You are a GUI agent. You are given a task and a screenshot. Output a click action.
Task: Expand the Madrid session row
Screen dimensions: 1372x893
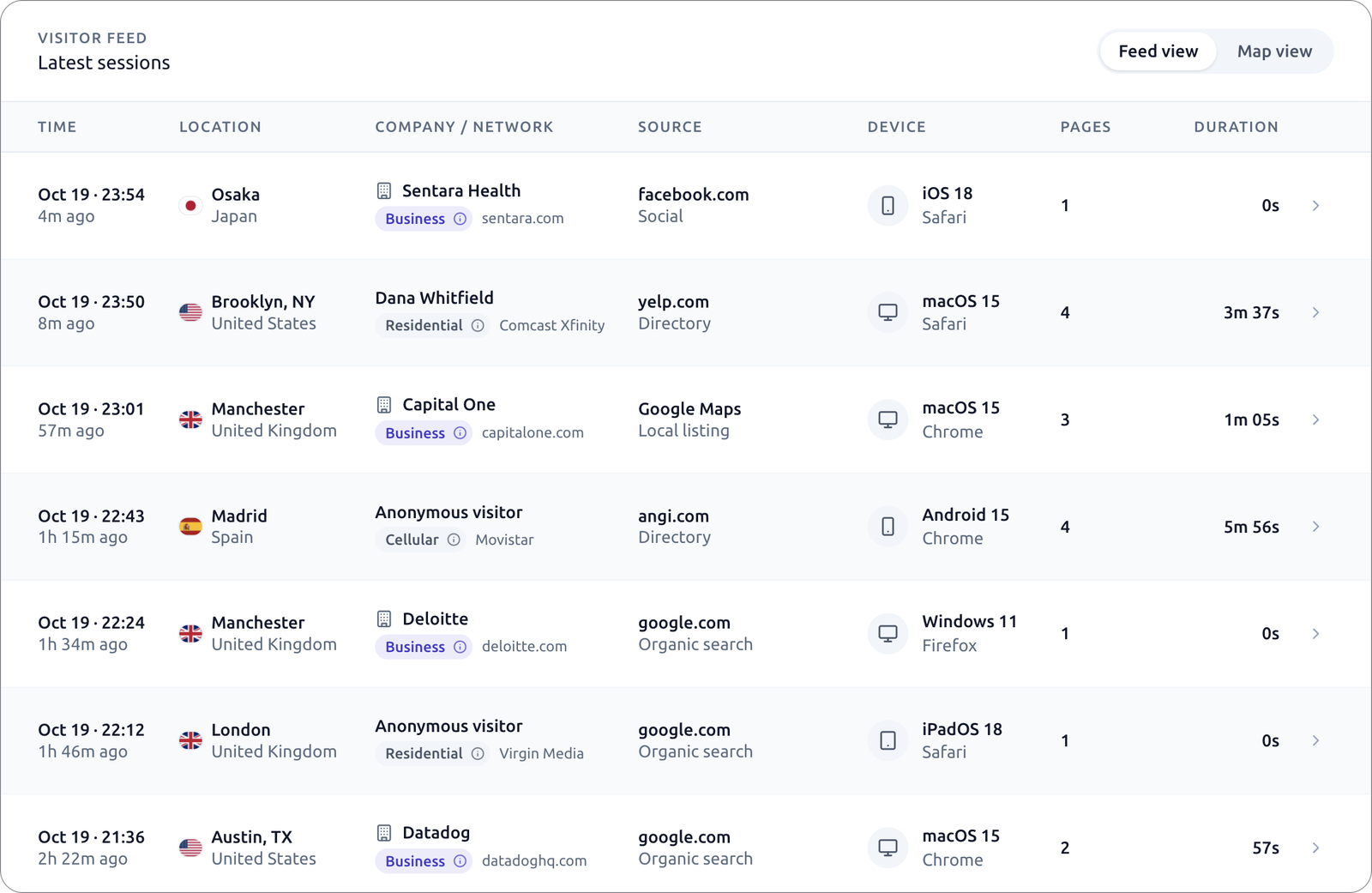coord(1315,527)
